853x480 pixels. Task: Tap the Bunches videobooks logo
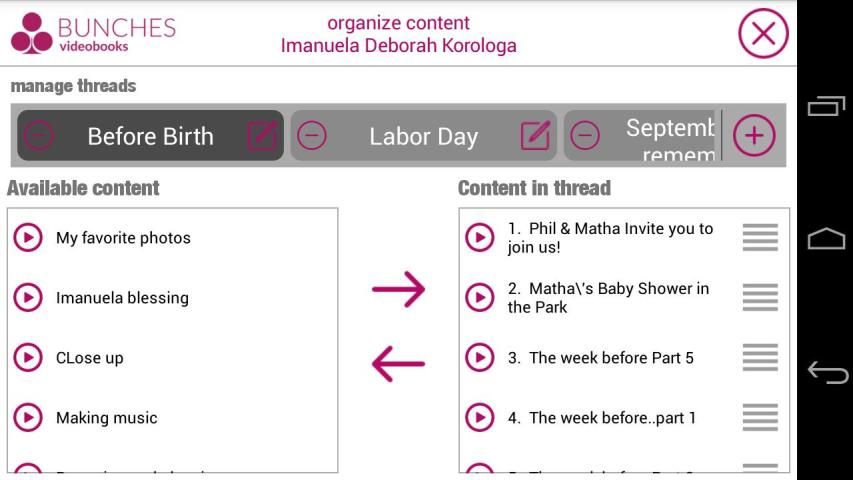93,34
